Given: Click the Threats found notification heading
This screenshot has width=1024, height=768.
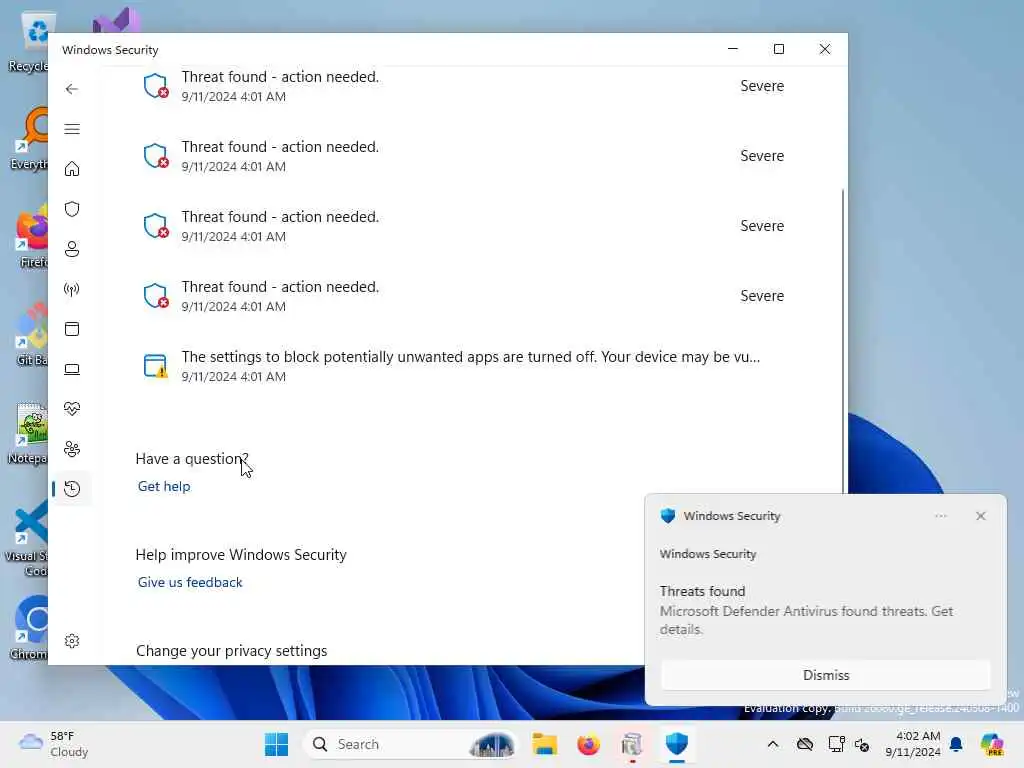Looking at the screenshot, I should [702, 591].
